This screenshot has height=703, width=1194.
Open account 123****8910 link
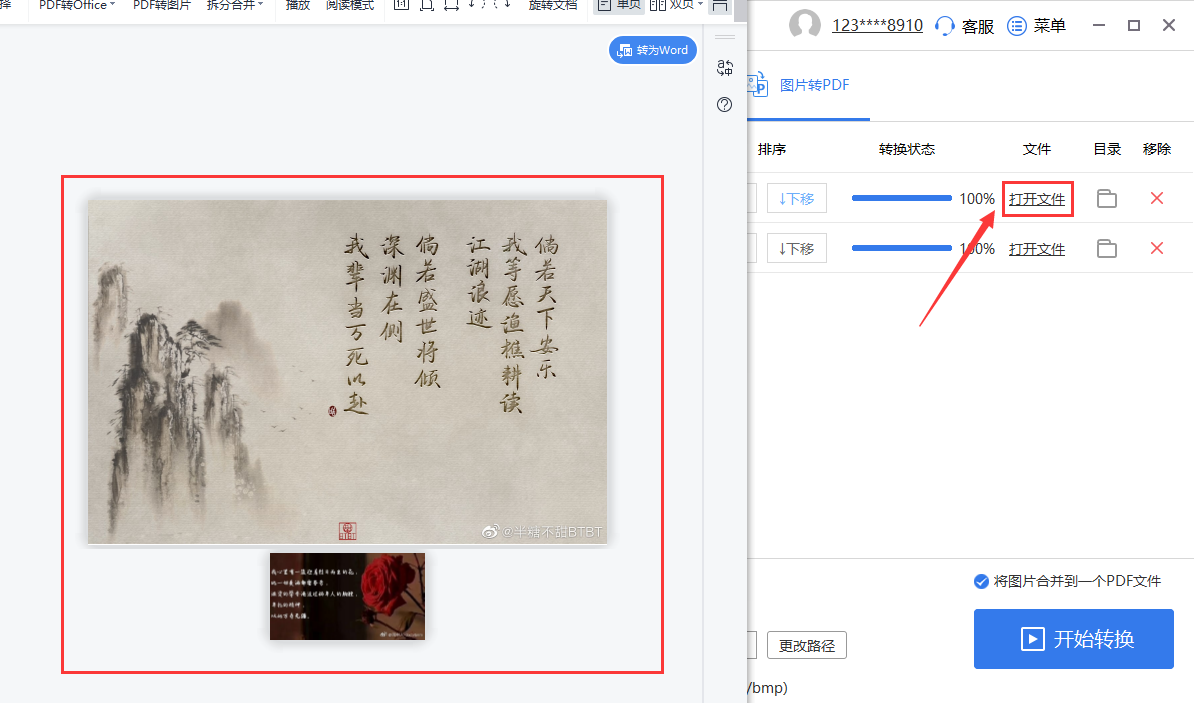(877, 26)
